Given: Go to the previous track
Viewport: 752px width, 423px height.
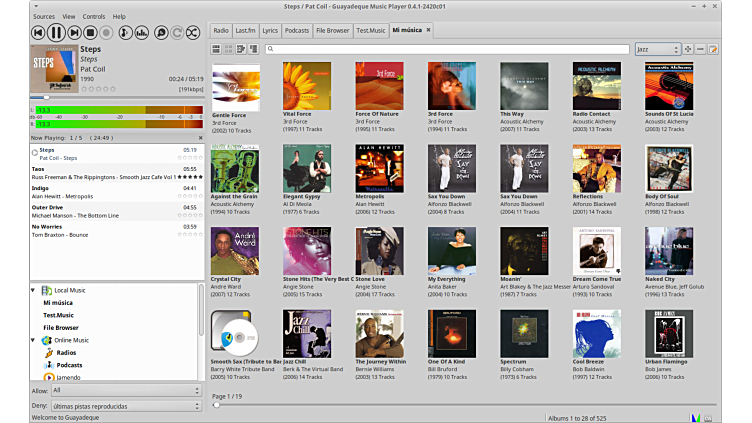Looking at the screenshot, I should (x=38, y=33).
